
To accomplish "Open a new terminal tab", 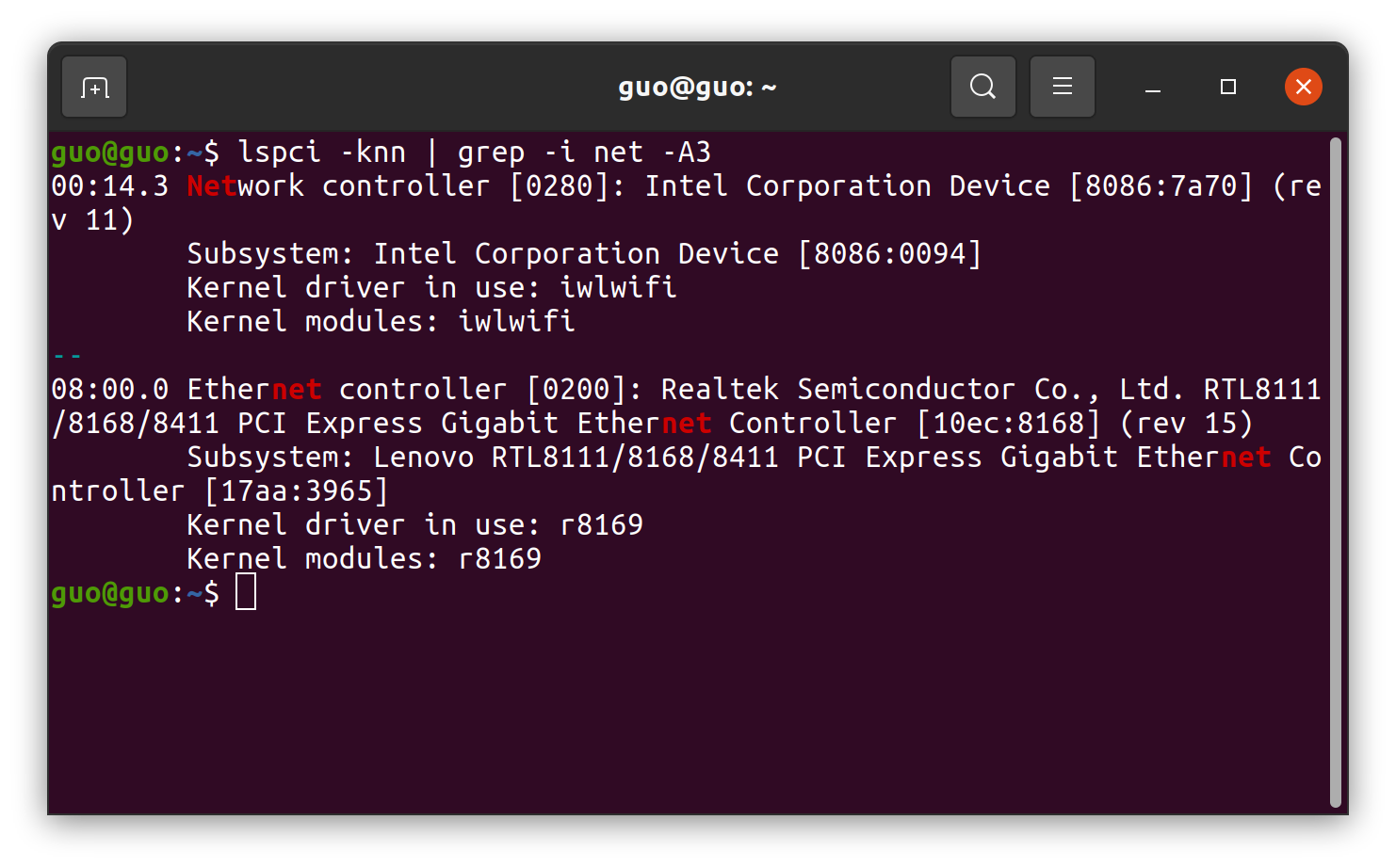I will [93, 87].
